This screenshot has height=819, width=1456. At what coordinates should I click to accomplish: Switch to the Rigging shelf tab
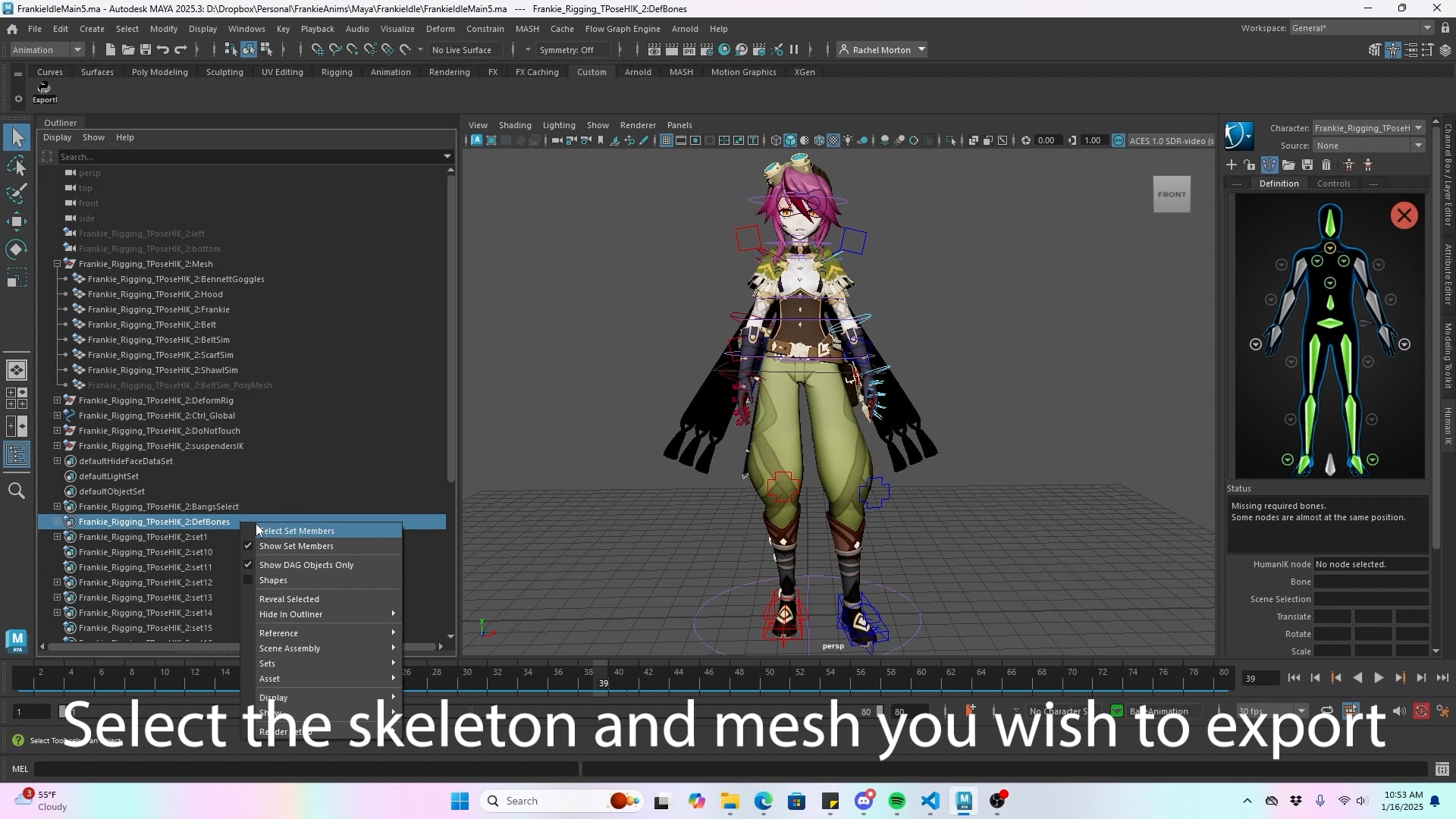point(337,72)
